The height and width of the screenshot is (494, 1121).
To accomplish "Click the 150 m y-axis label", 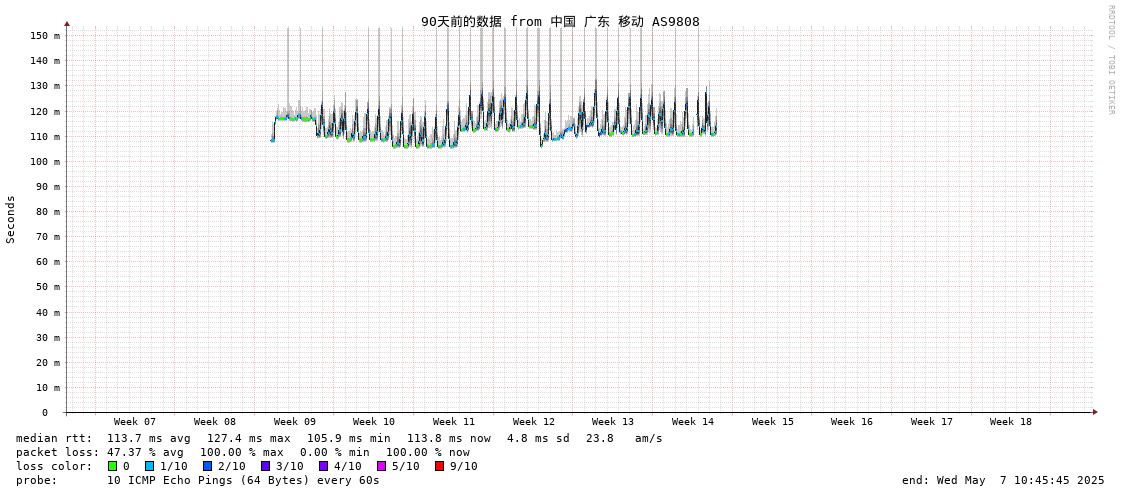I will pos(46,36).
